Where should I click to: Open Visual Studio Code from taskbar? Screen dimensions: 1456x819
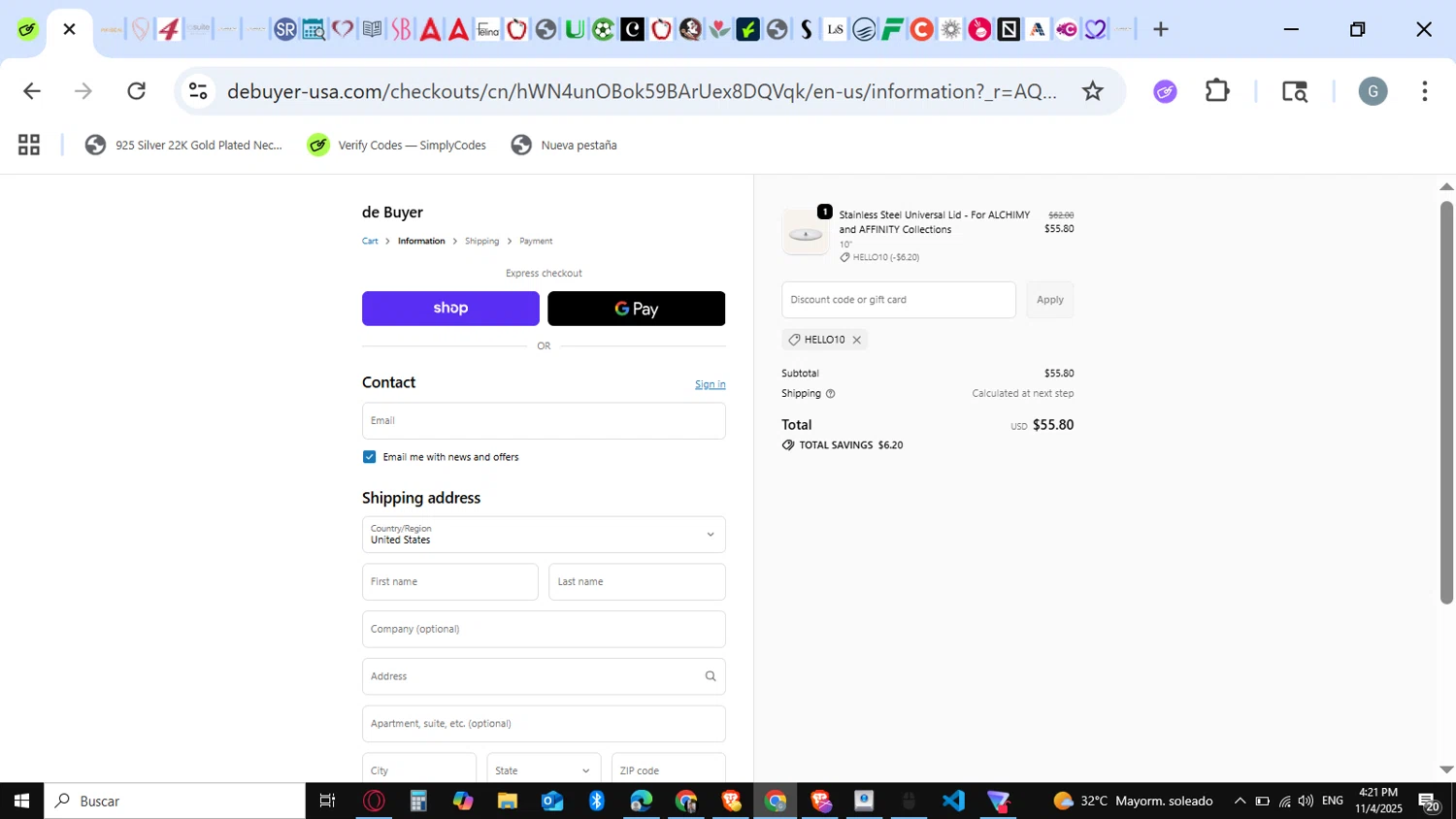(953, 801)
